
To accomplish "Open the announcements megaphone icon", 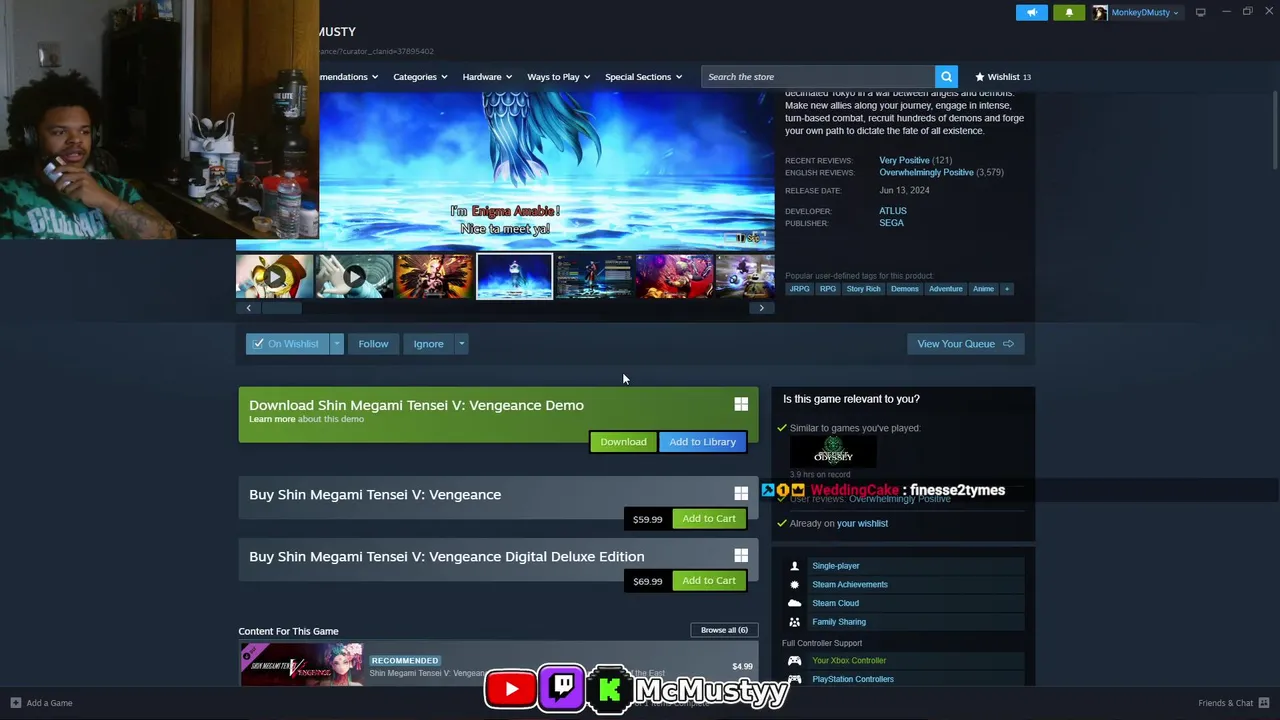I will click(x=1032, y=12).
